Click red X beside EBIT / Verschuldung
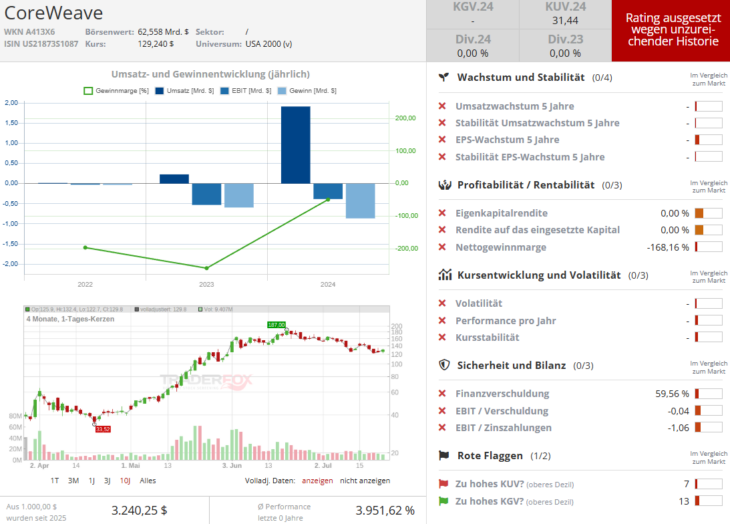 coord(442,411)
